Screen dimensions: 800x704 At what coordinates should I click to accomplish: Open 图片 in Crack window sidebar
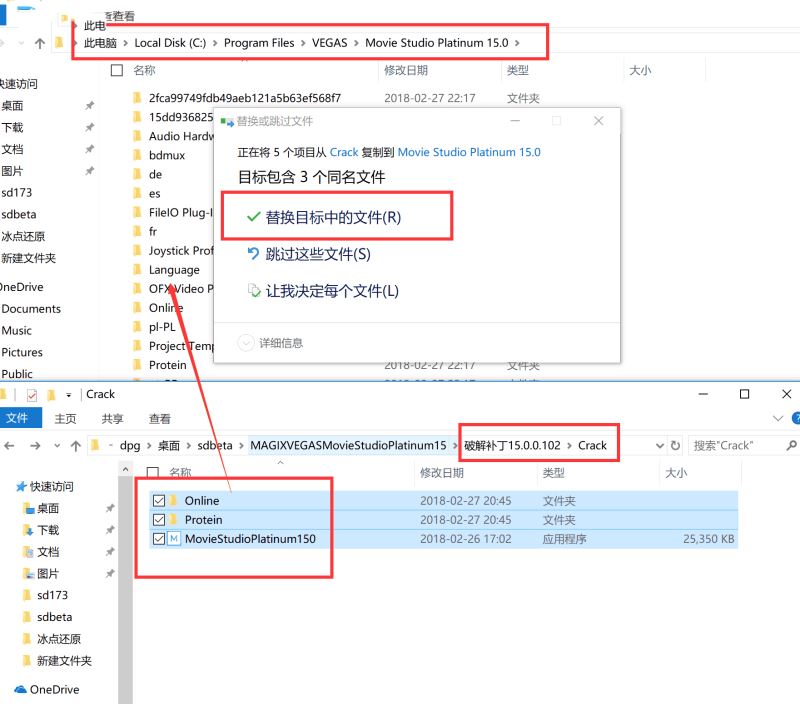[41, 573]
